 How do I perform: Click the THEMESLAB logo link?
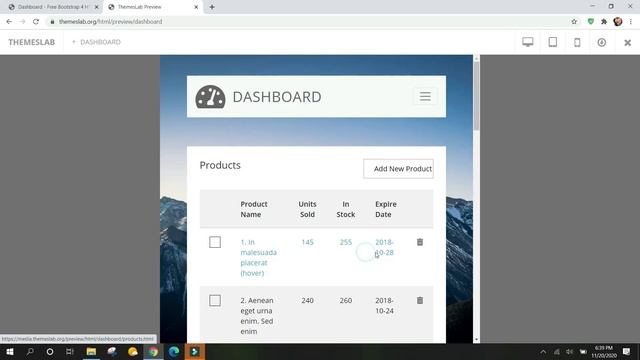tap(31, 42)
